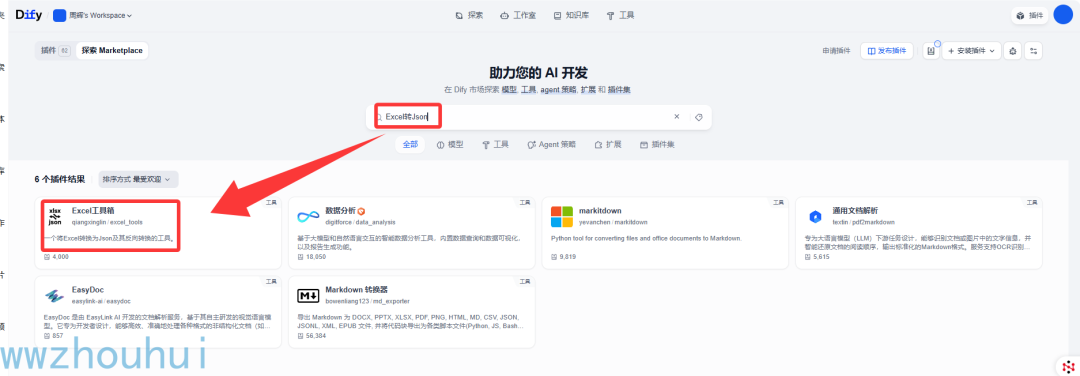The height and width of the screenshot is (376, 1080).
Task: Select the 探索 Marketplace tab
Action: tap(112, 50)
